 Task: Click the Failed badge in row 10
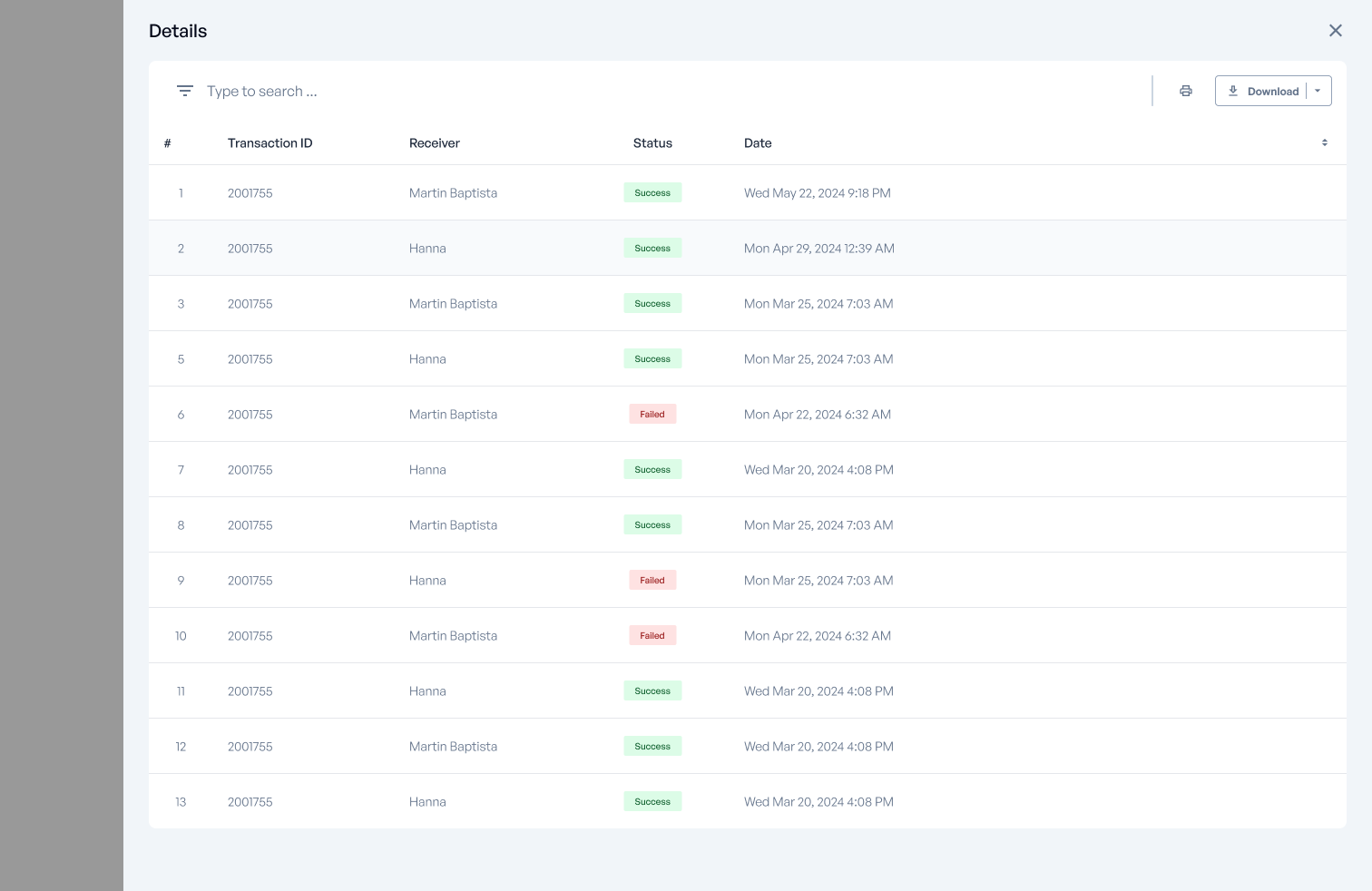click(x=652, y=636)
